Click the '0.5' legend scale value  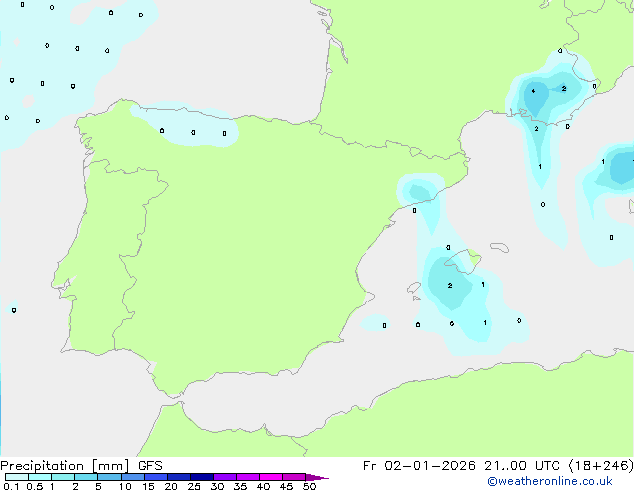(x=35, y=486)
